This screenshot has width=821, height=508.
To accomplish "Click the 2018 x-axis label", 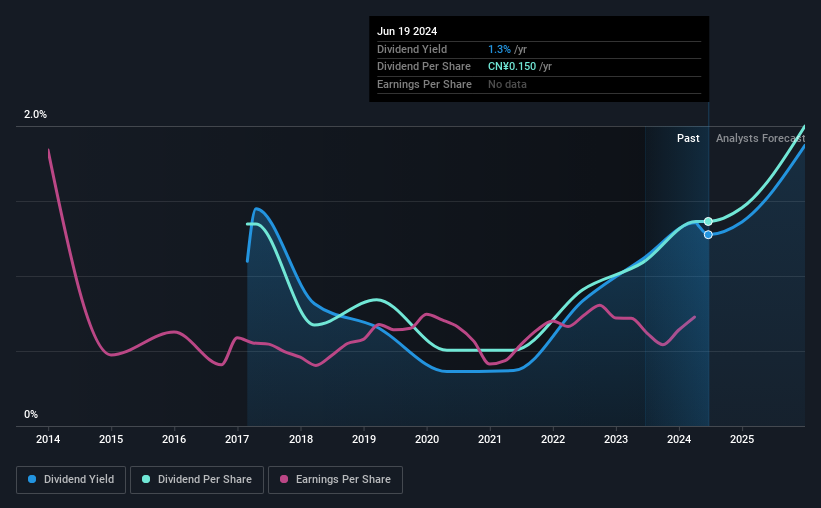I will pos(301,439).
